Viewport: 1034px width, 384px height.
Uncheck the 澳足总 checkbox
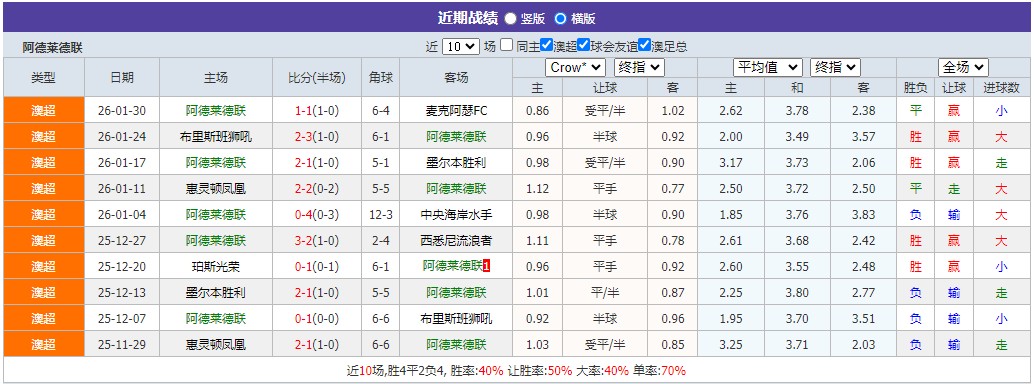(644, 46)
